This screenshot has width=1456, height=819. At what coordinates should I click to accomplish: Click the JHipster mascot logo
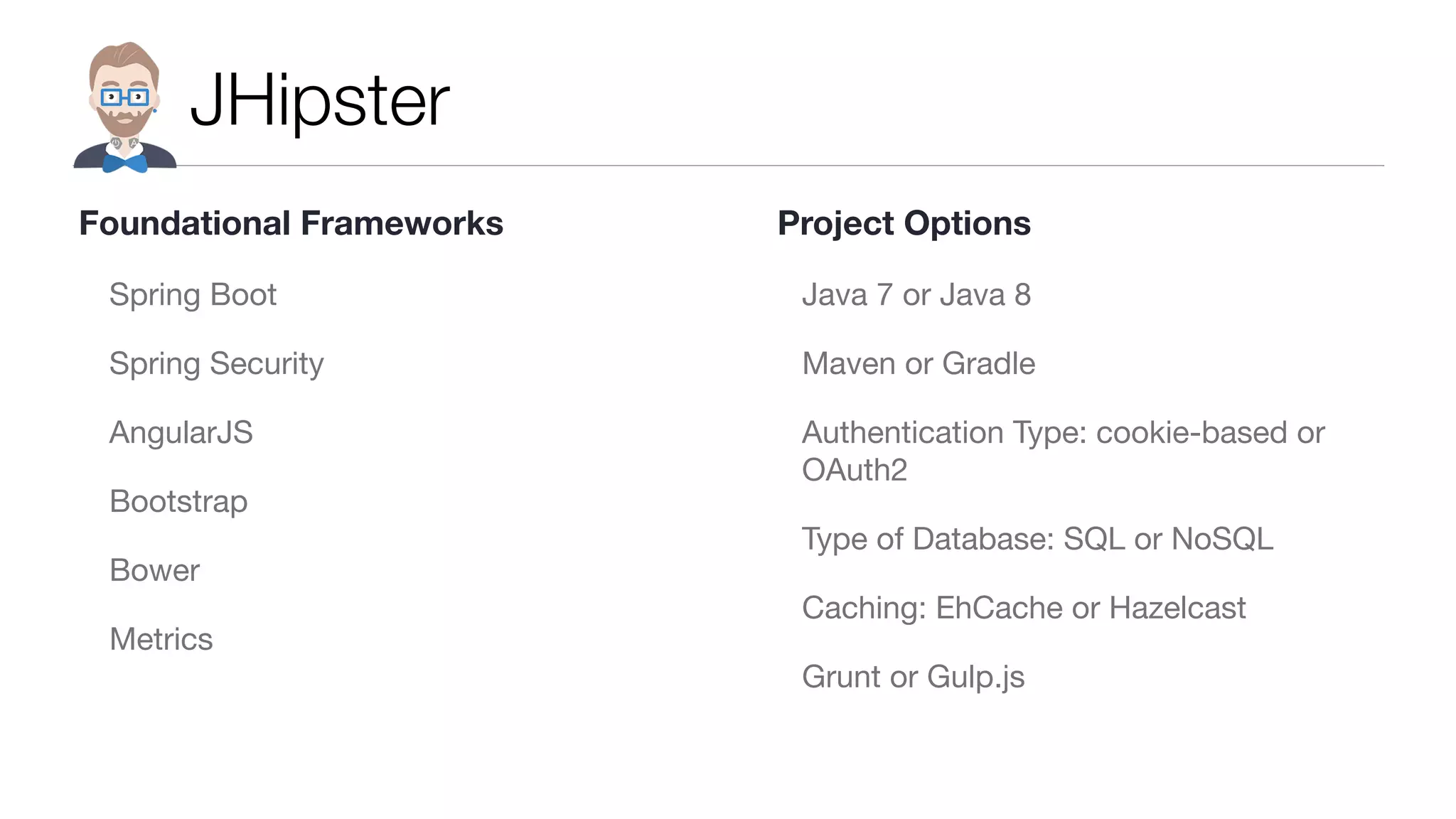(124, 107)
